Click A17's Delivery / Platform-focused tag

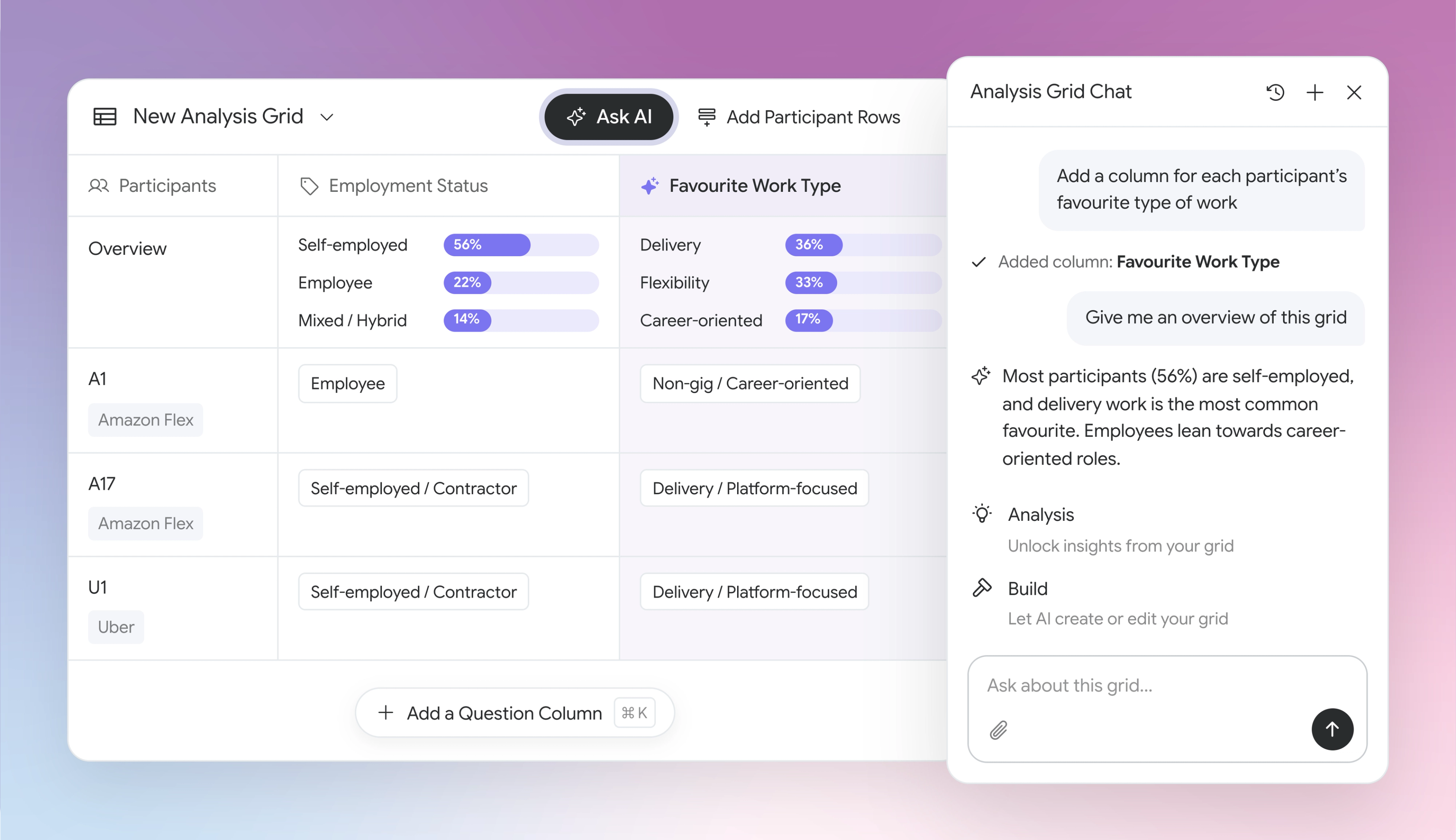tap(754, 488)
